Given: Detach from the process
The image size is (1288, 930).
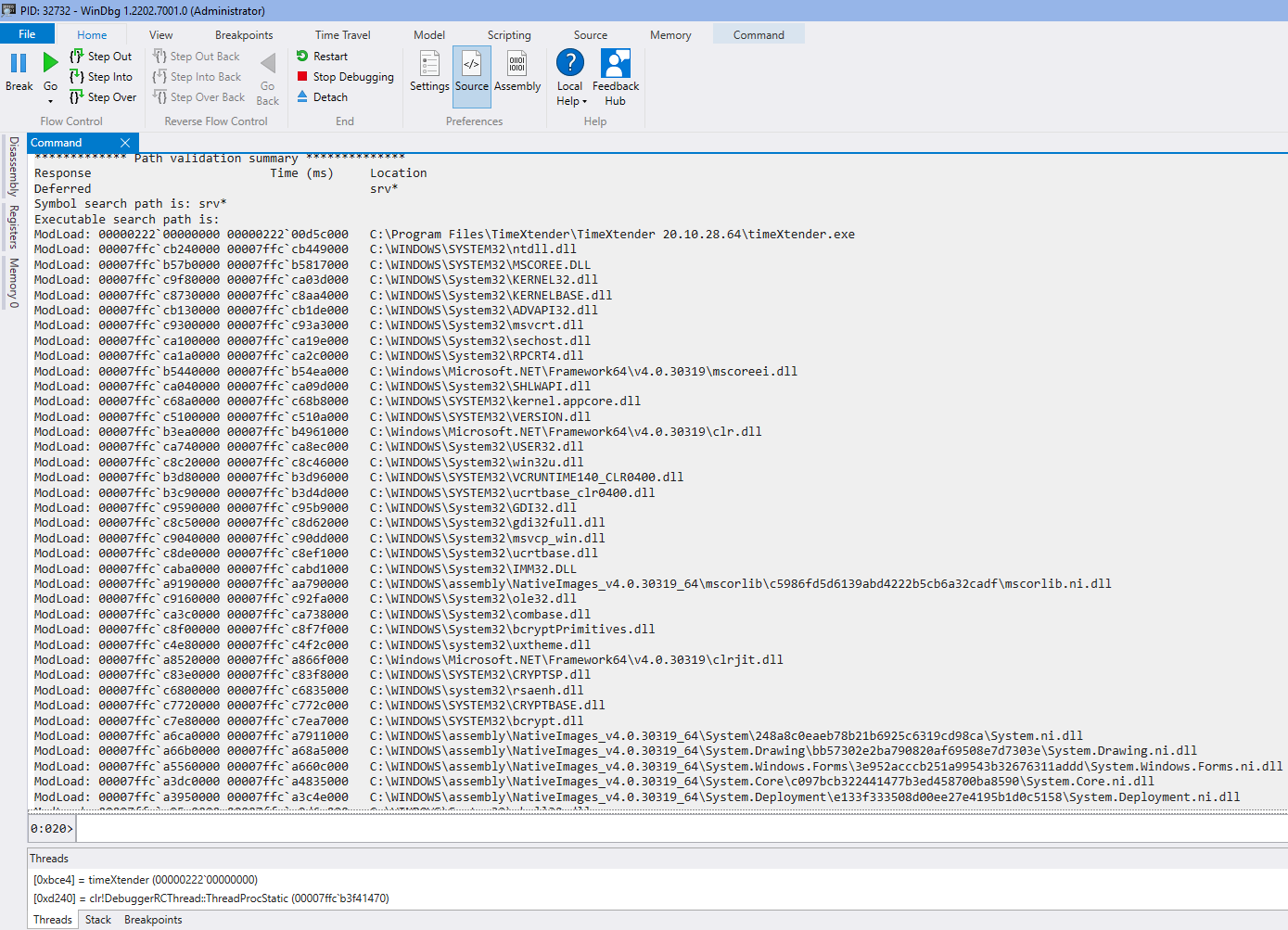Looking at the screenshot, I should click(x=322, y=97).
